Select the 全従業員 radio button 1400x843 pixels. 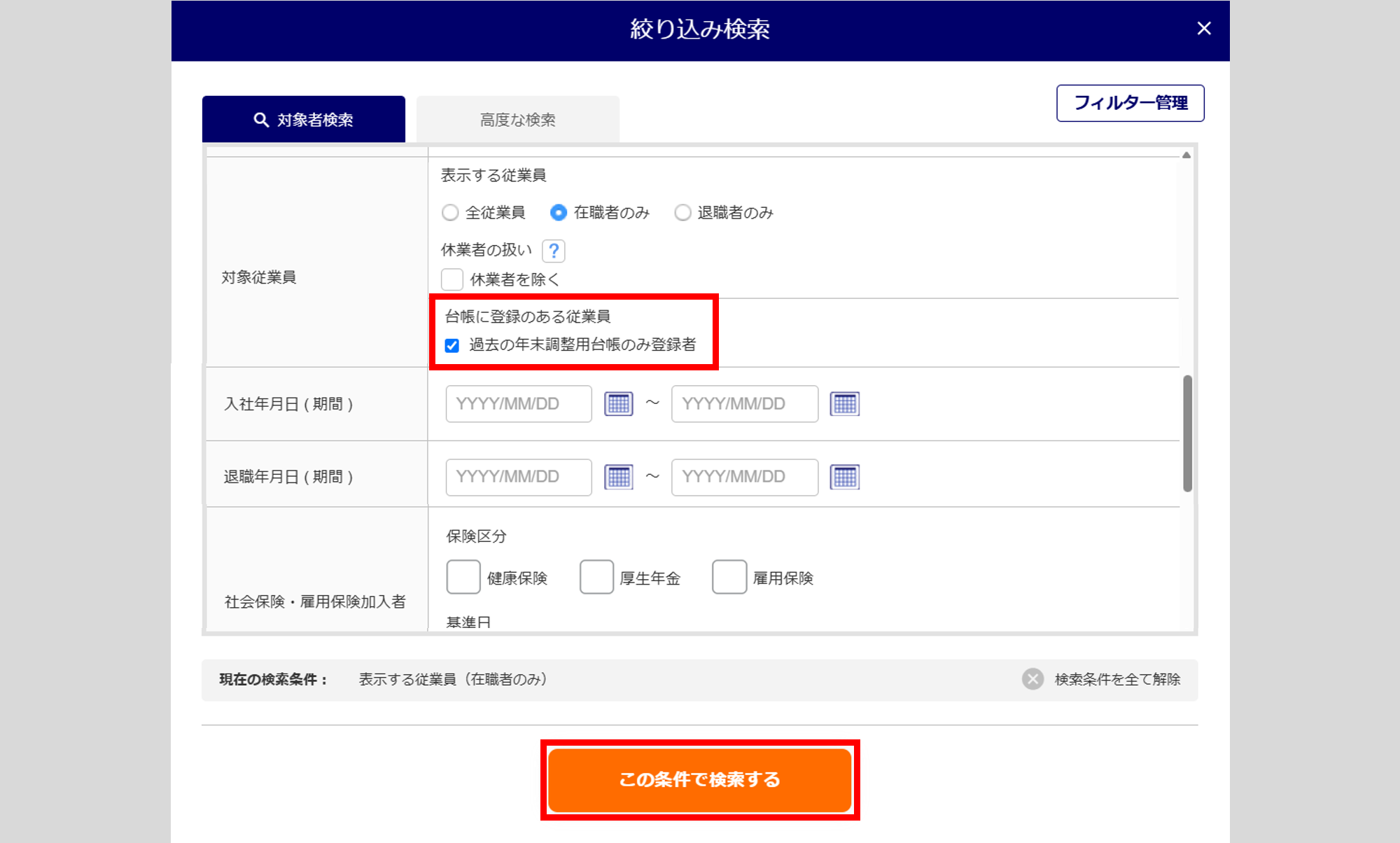[450, 212]
